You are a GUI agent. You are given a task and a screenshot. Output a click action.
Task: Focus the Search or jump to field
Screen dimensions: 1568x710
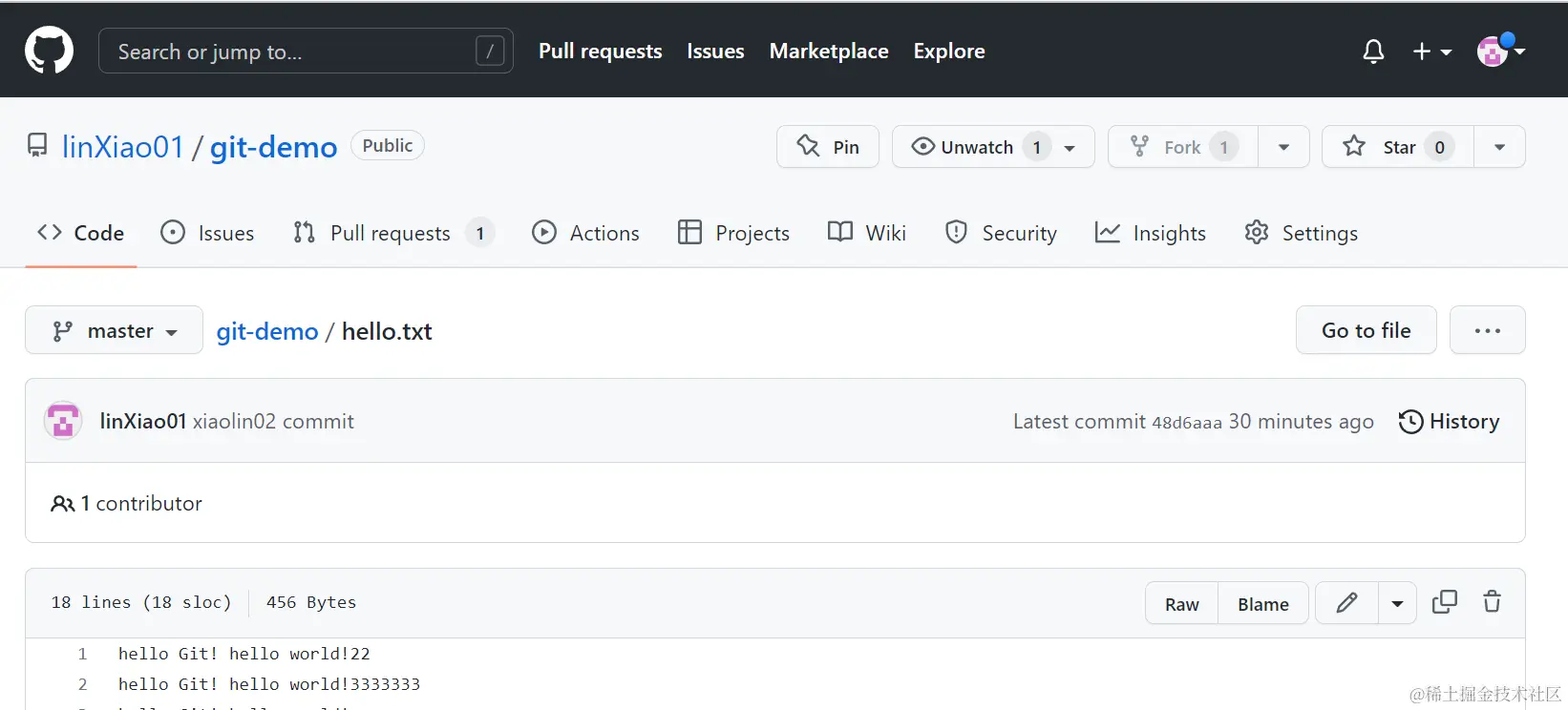click(x=306, y=51)
